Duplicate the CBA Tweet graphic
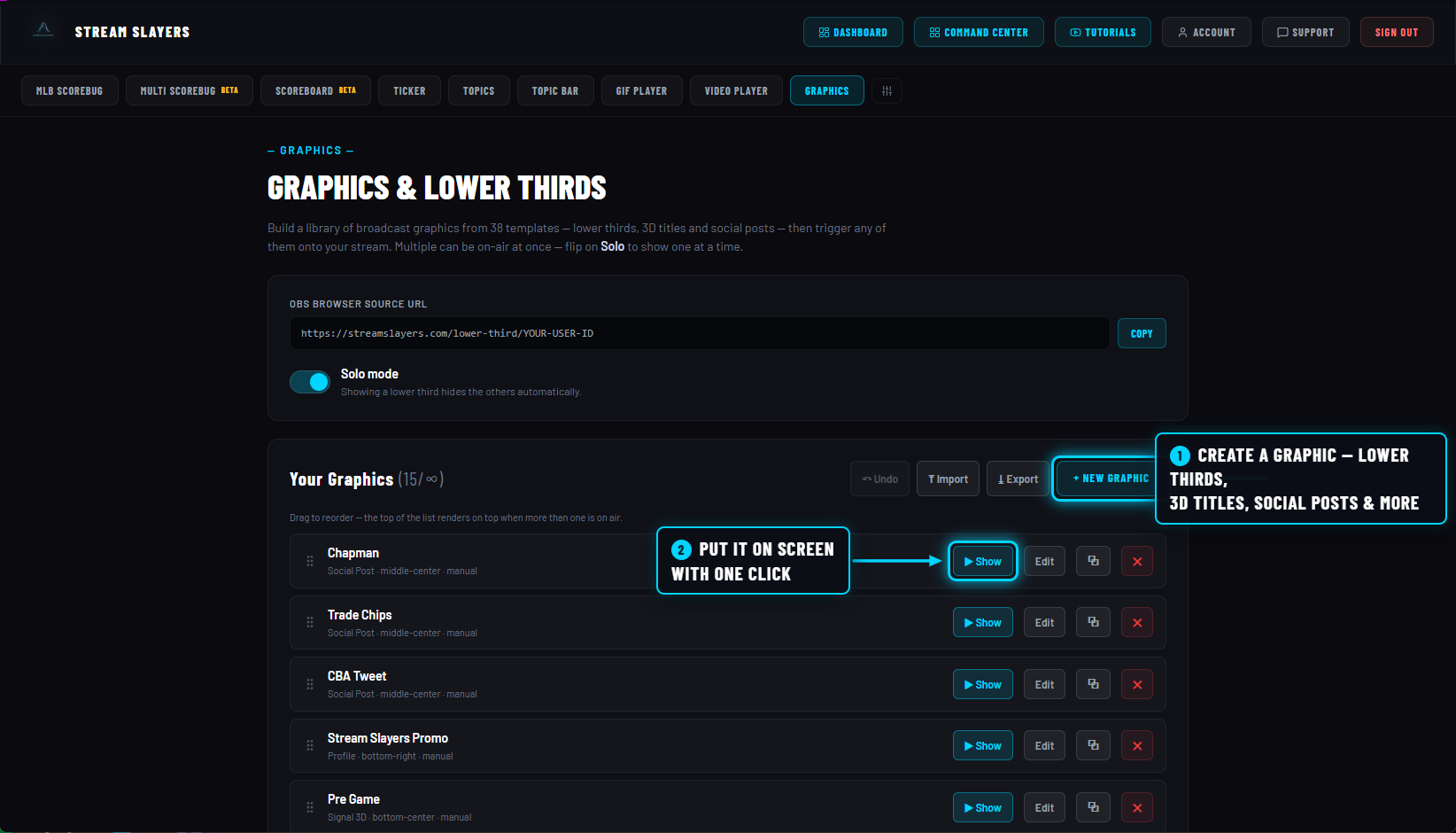 [x=1093, y=684]
